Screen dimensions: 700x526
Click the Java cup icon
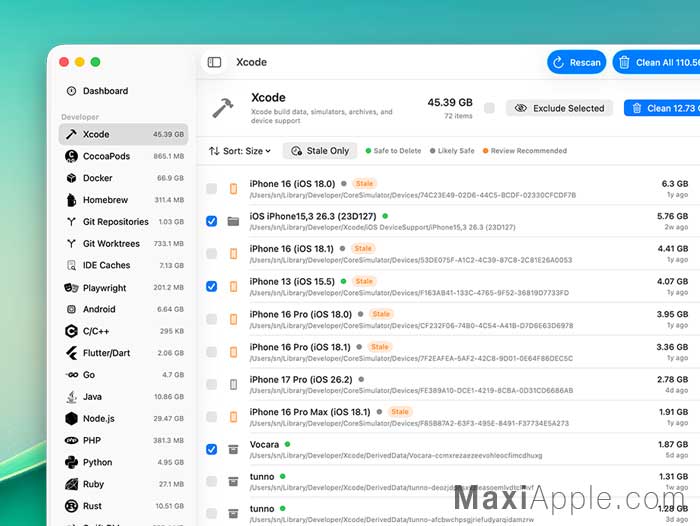click(x=71, y=397)
